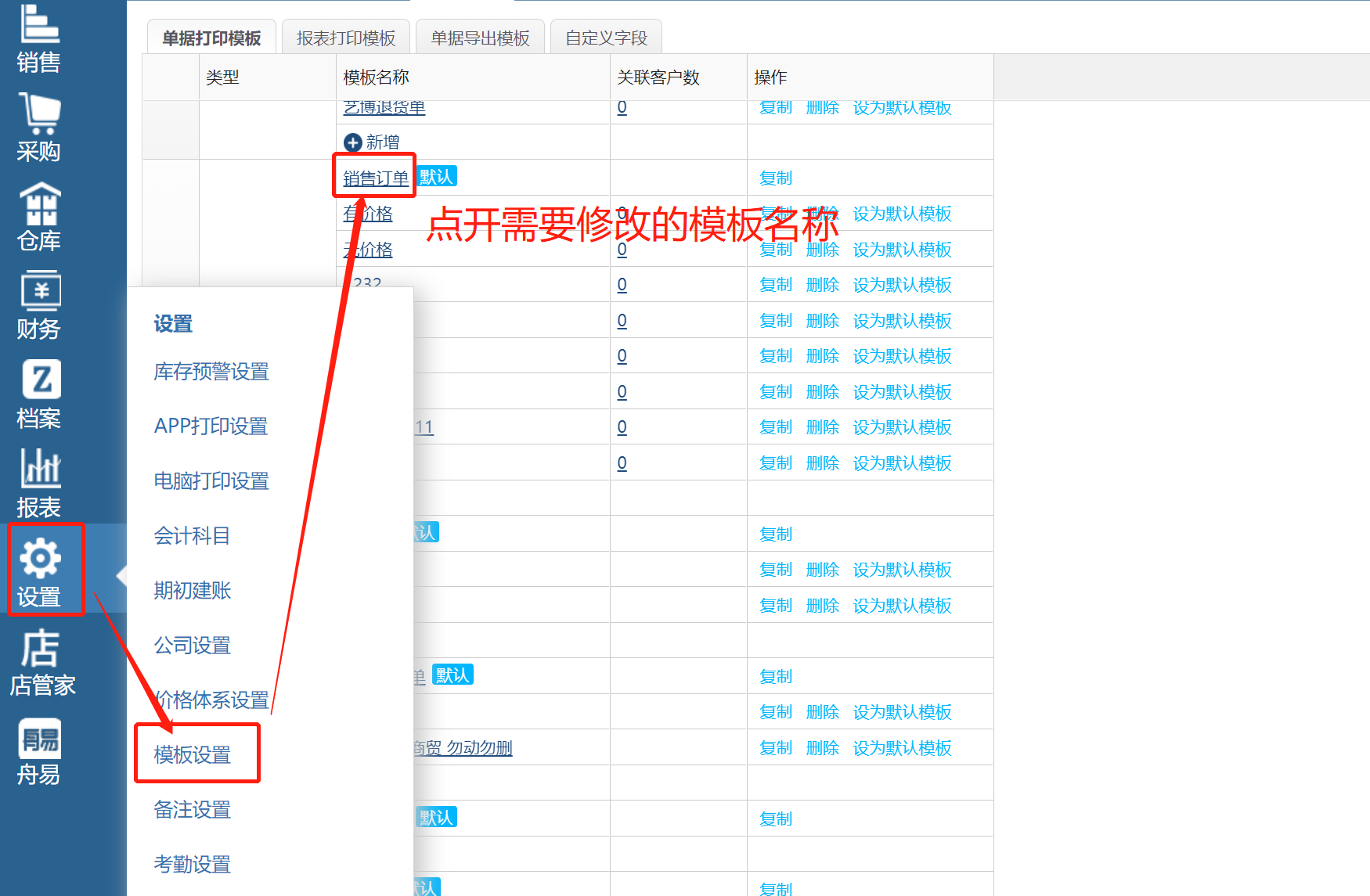Open 模板设置 menu item
1370x896 pixels.
tap(193, 755)
